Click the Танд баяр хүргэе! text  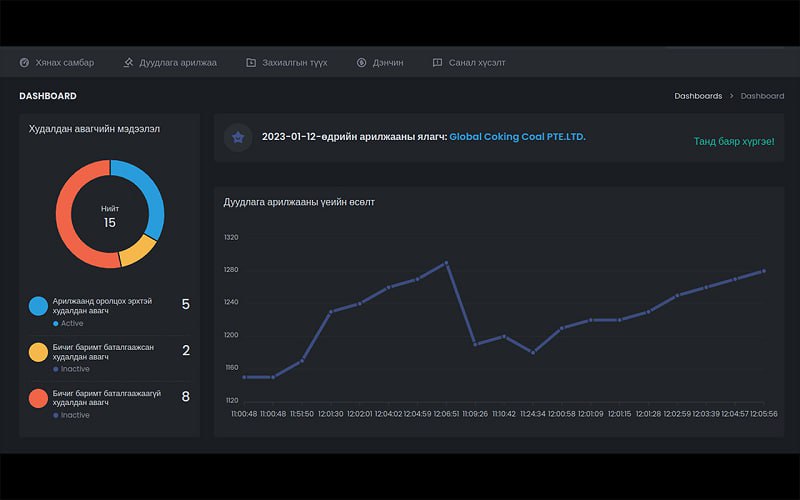(x=734, y=141)
